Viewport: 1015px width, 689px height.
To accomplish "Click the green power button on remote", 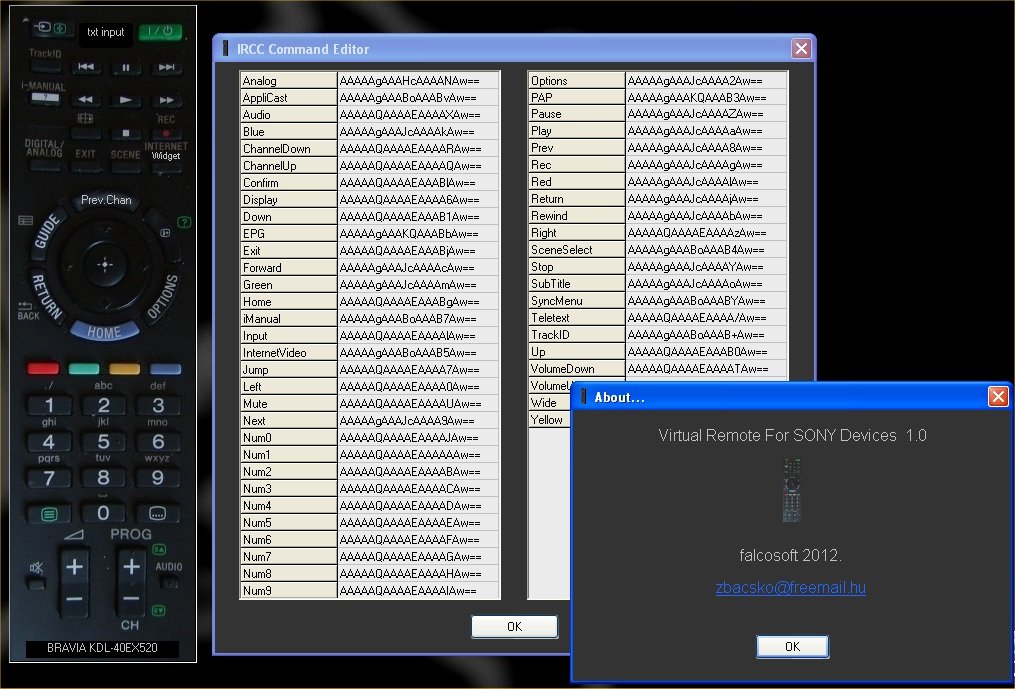I will point(160,32).
